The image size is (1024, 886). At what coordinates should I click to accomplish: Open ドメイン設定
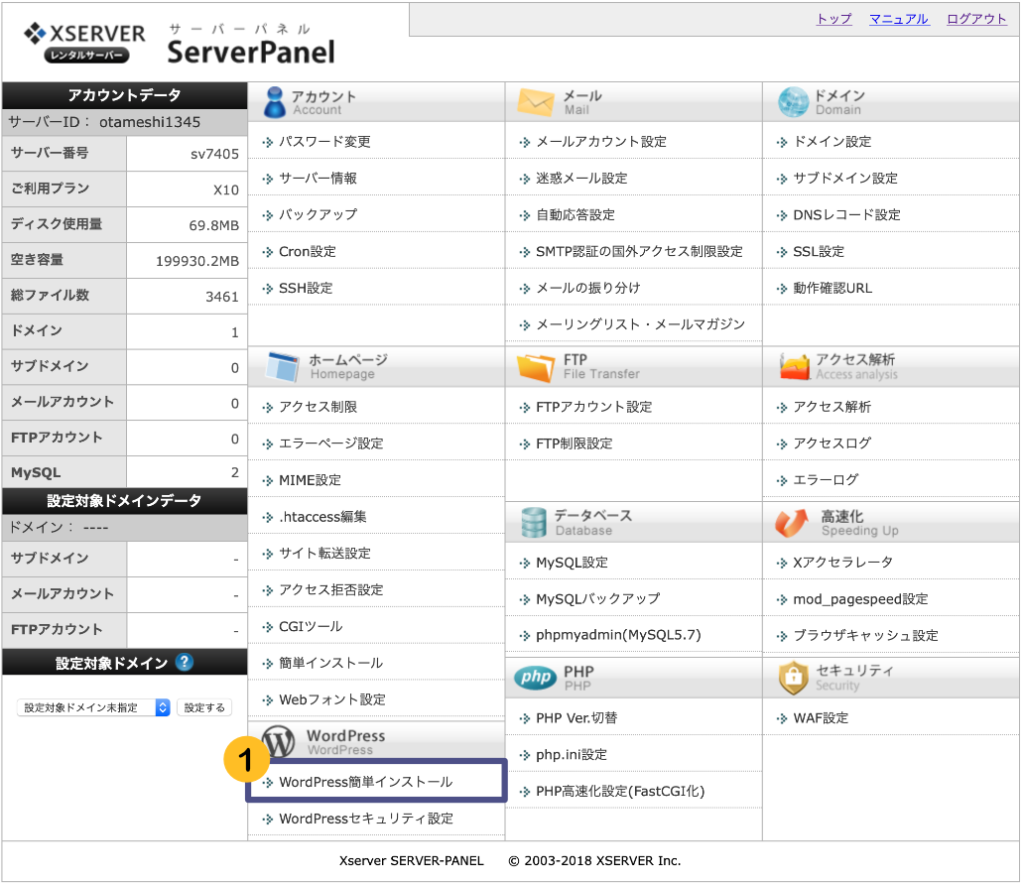(x=832, y=142)
